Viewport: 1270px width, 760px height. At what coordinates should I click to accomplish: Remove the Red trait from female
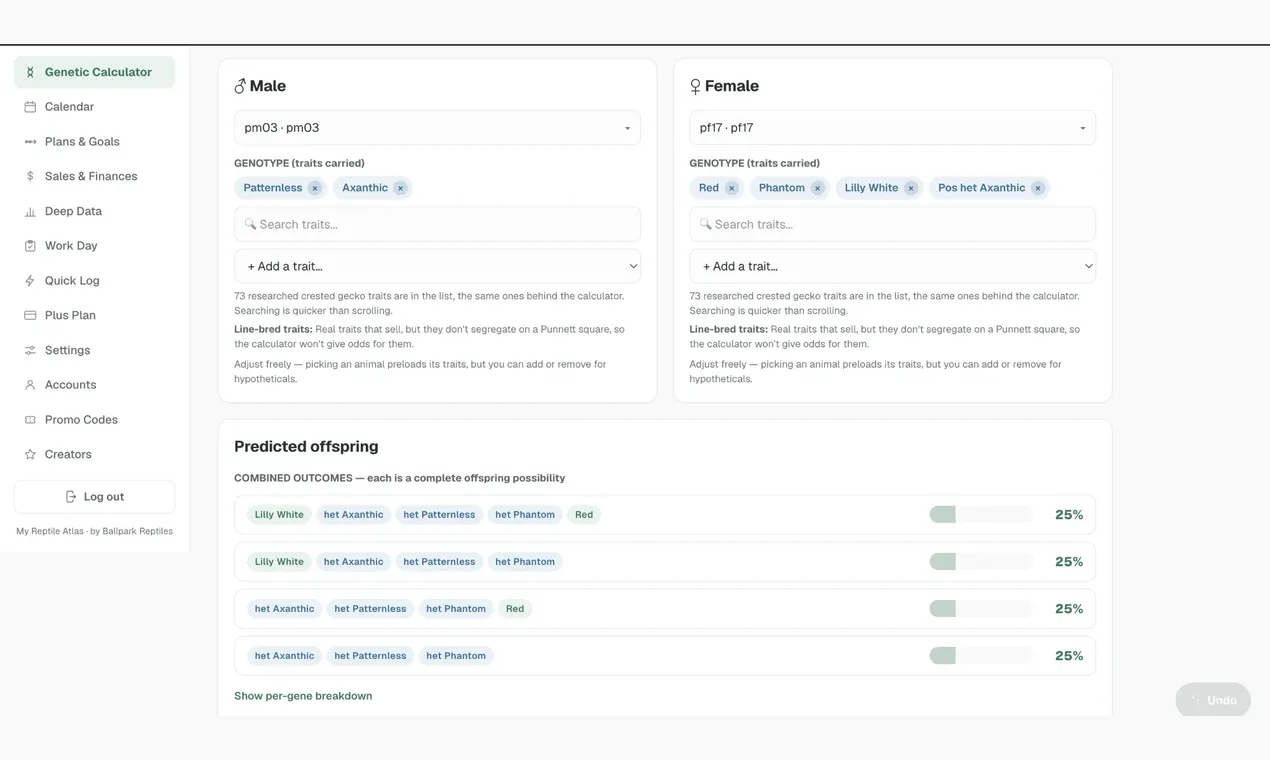(731, 188)
